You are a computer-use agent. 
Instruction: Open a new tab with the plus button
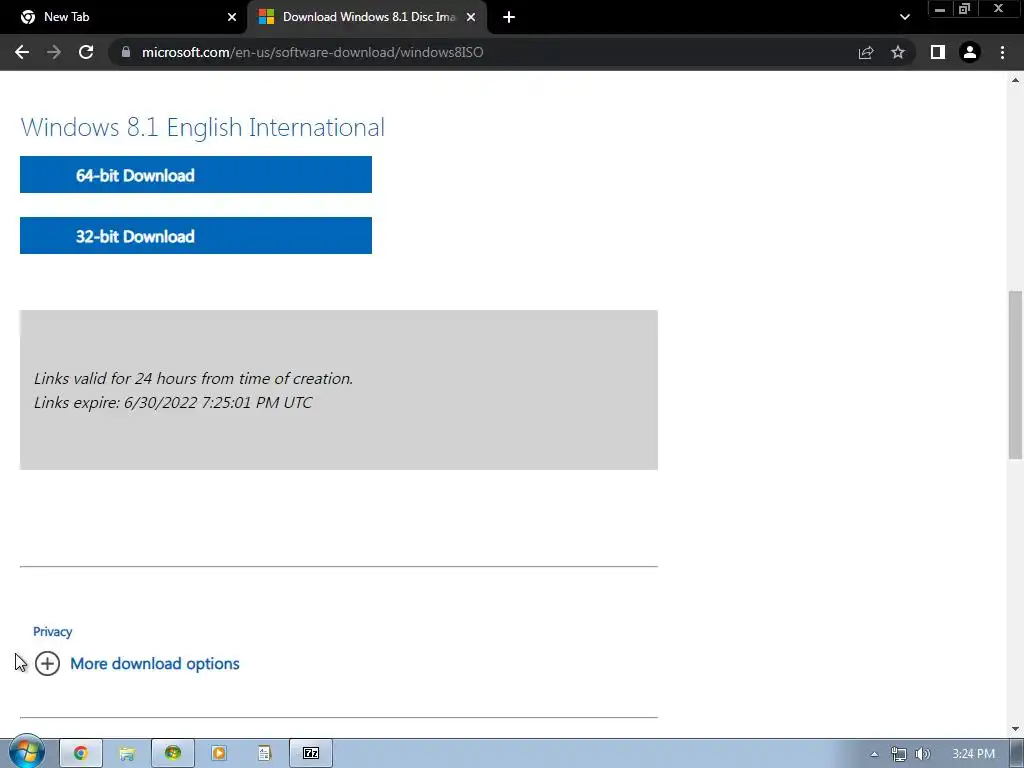pos(509,17)
